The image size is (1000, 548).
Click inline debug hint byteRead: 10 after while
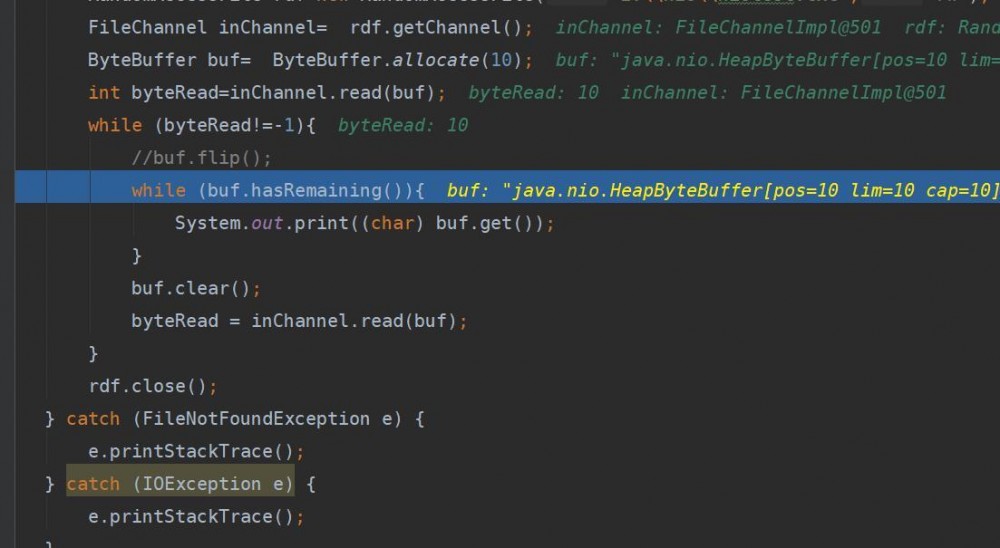tap(403, 125)
